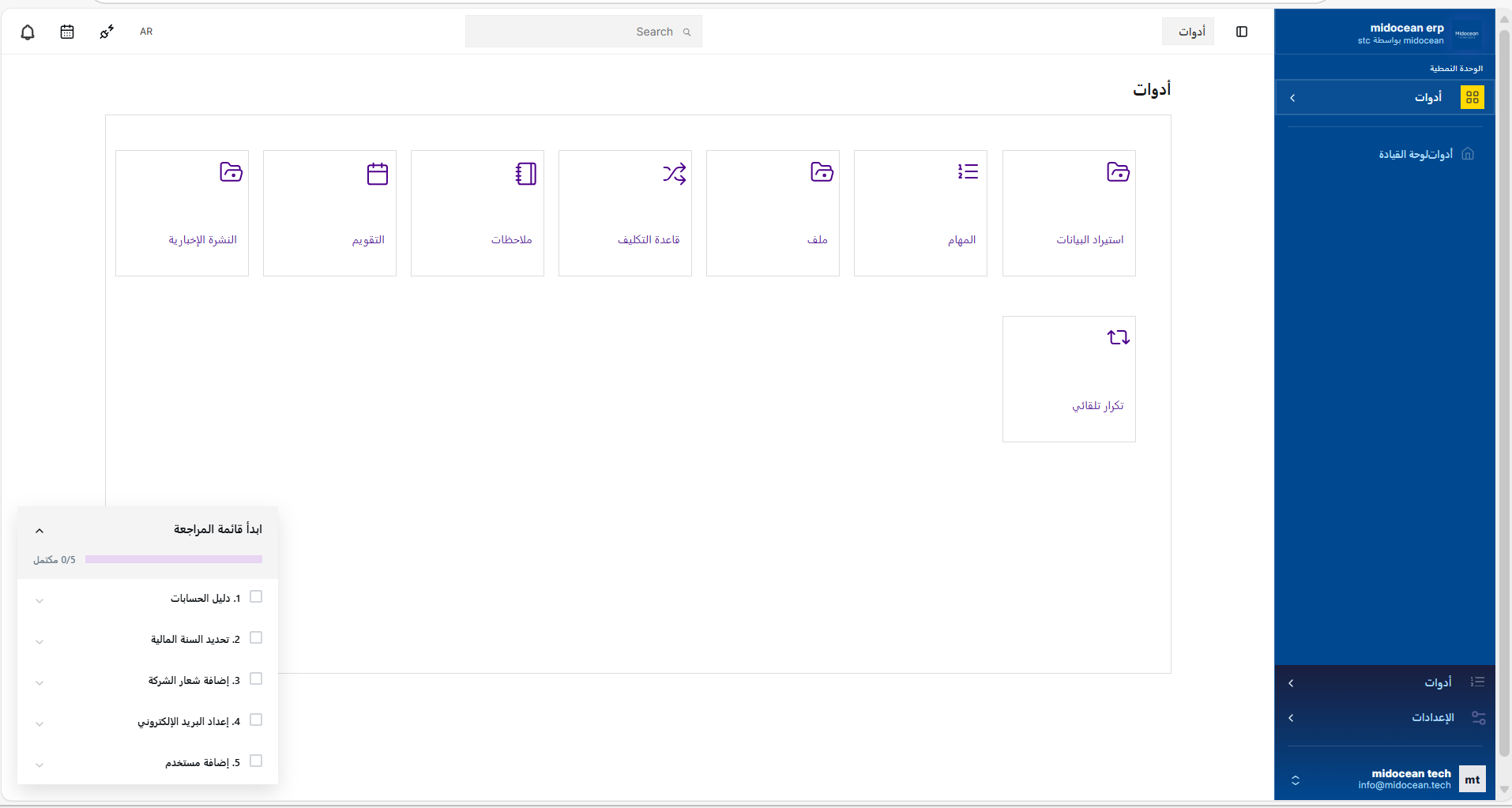This screenshot has height=808, width=1512.
Task: Toggle the sidebar layout icon near أدوات button
Action: 1242,32
